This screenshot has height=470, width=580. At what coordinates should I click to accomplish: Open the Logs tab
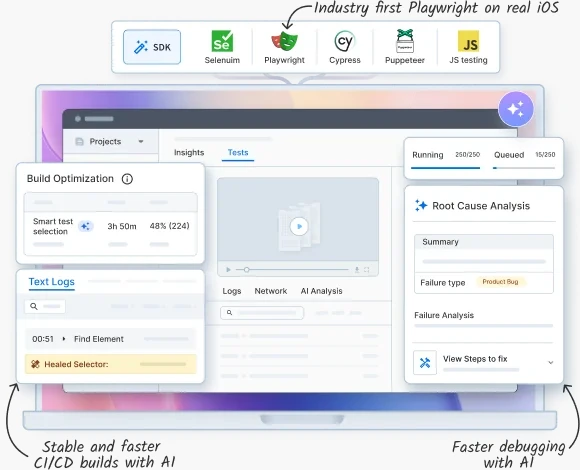(x=232, y=291)
